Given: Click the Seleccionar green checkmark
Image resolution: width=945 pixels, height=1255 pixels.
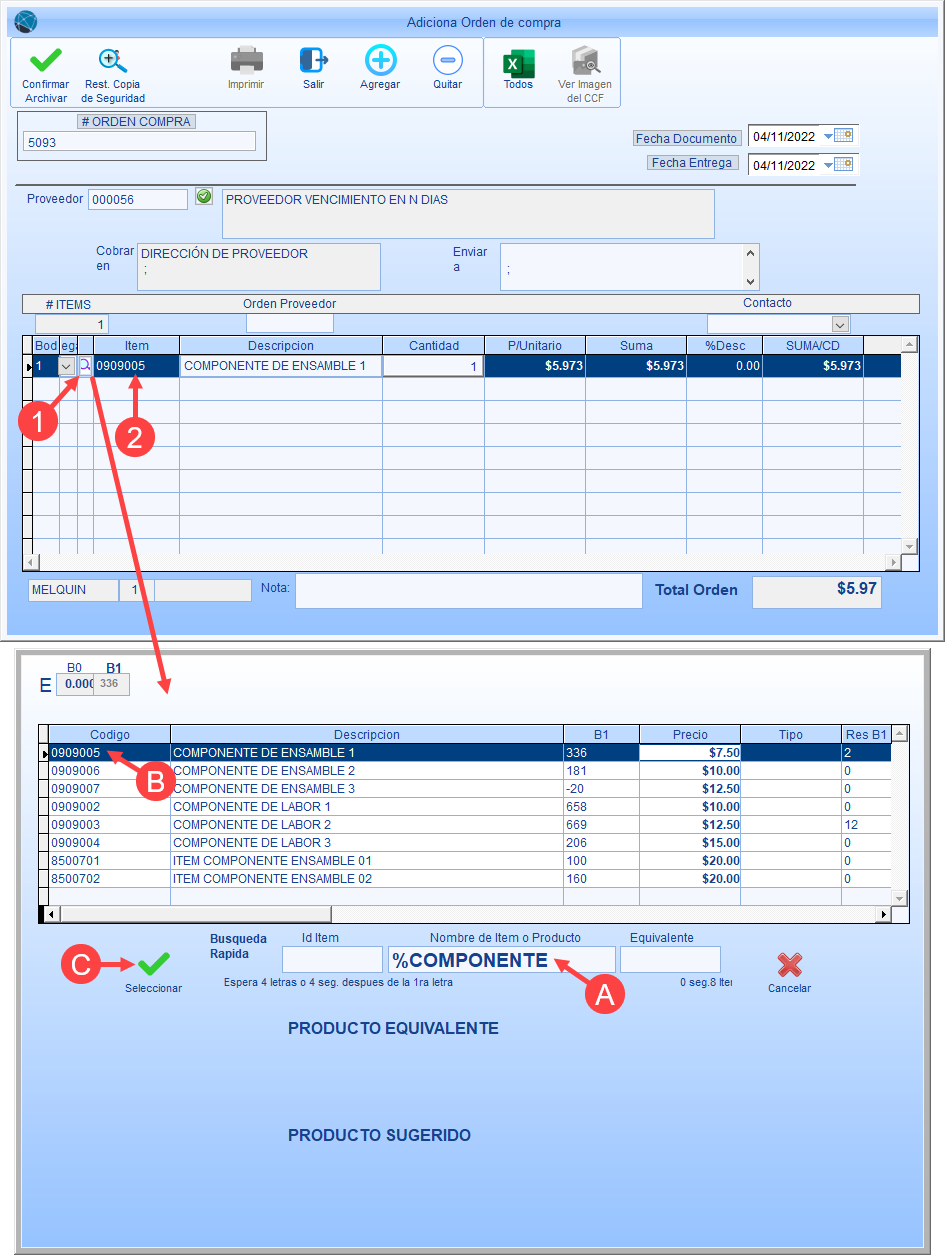Looking at the screenshot, I should (153, 964).
